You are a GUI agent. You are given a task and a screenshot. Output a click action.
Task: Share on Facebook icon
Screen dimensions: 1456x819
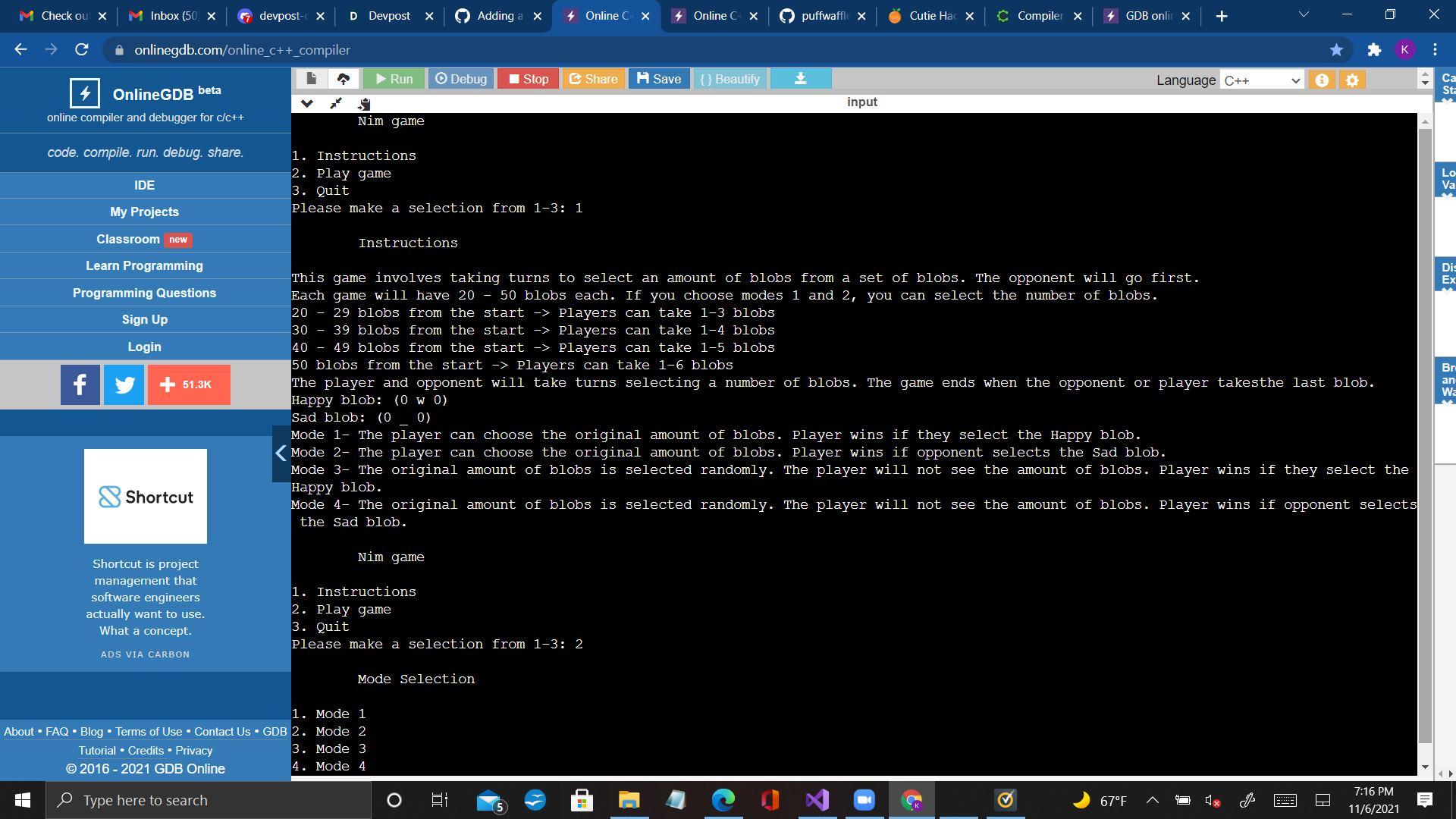[80, 384]
